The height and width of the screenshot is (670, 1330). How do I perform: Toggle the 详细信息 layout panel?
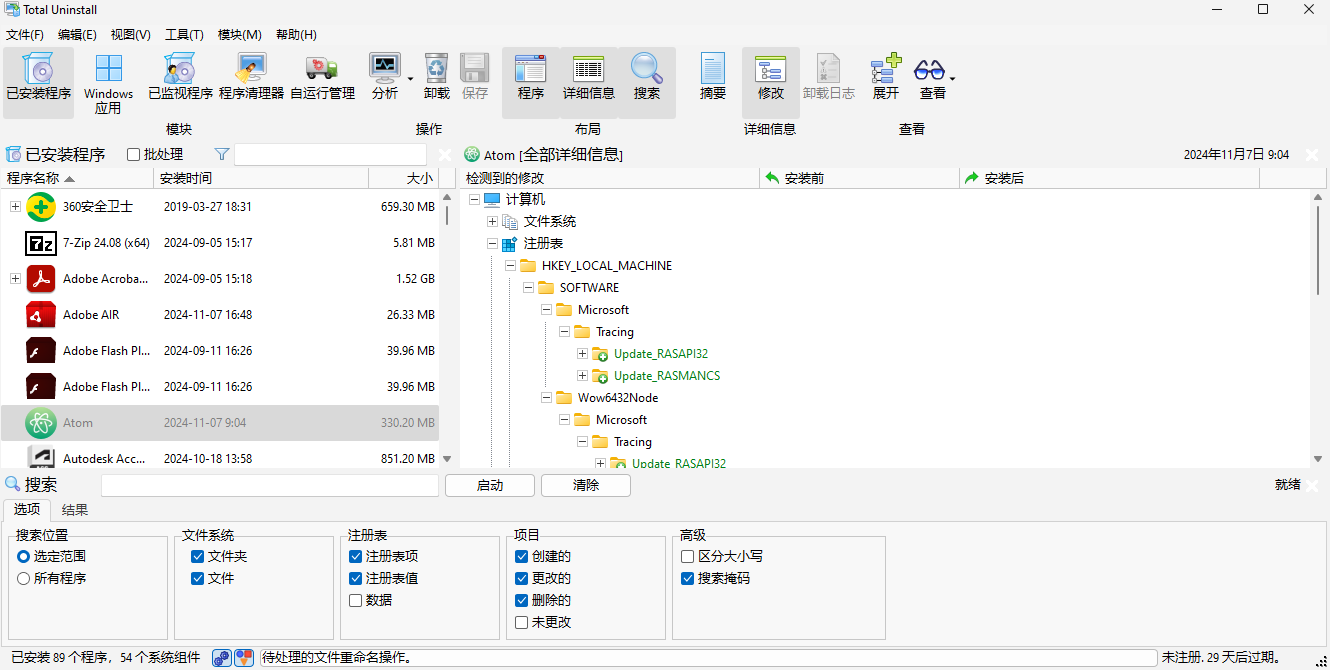[x=589, y=82]
